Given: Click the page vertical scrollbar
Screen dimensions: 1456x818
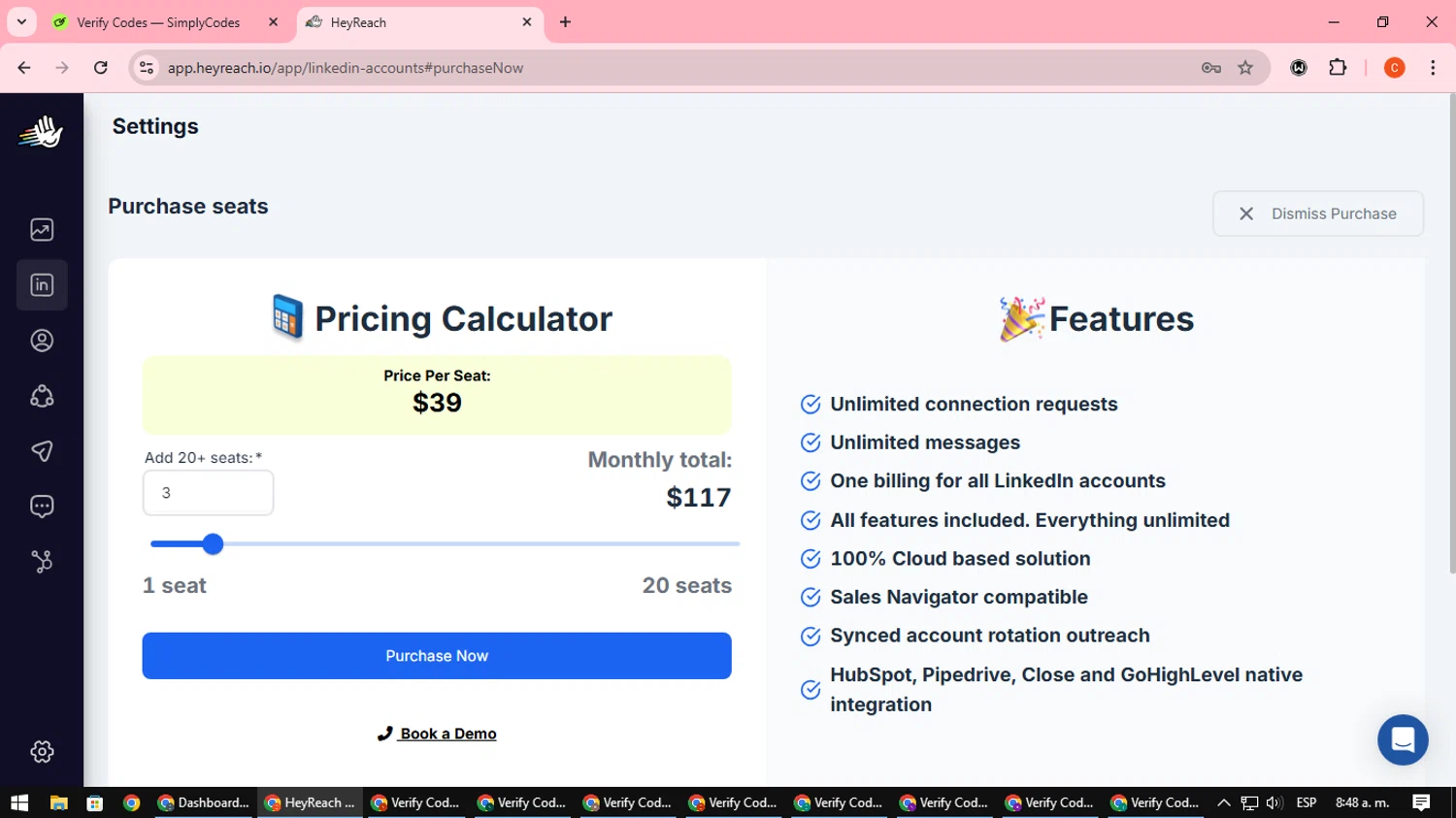Looking at the screenshot, I should pos(1451,333).
